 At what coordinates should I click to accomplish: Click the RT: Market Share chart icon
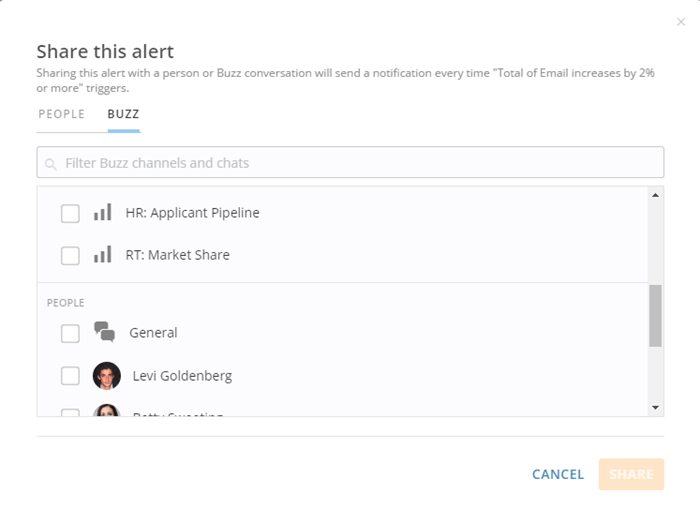click(x=102, y=255)
